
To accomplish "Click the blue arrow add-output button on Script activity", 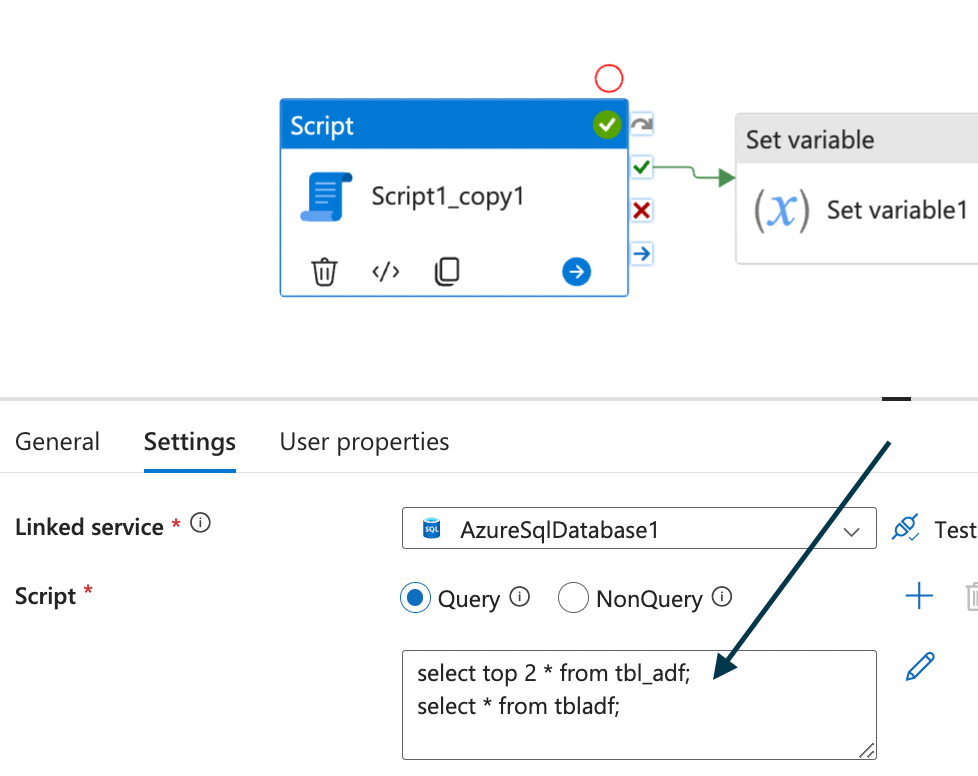I will pos(576,272).
